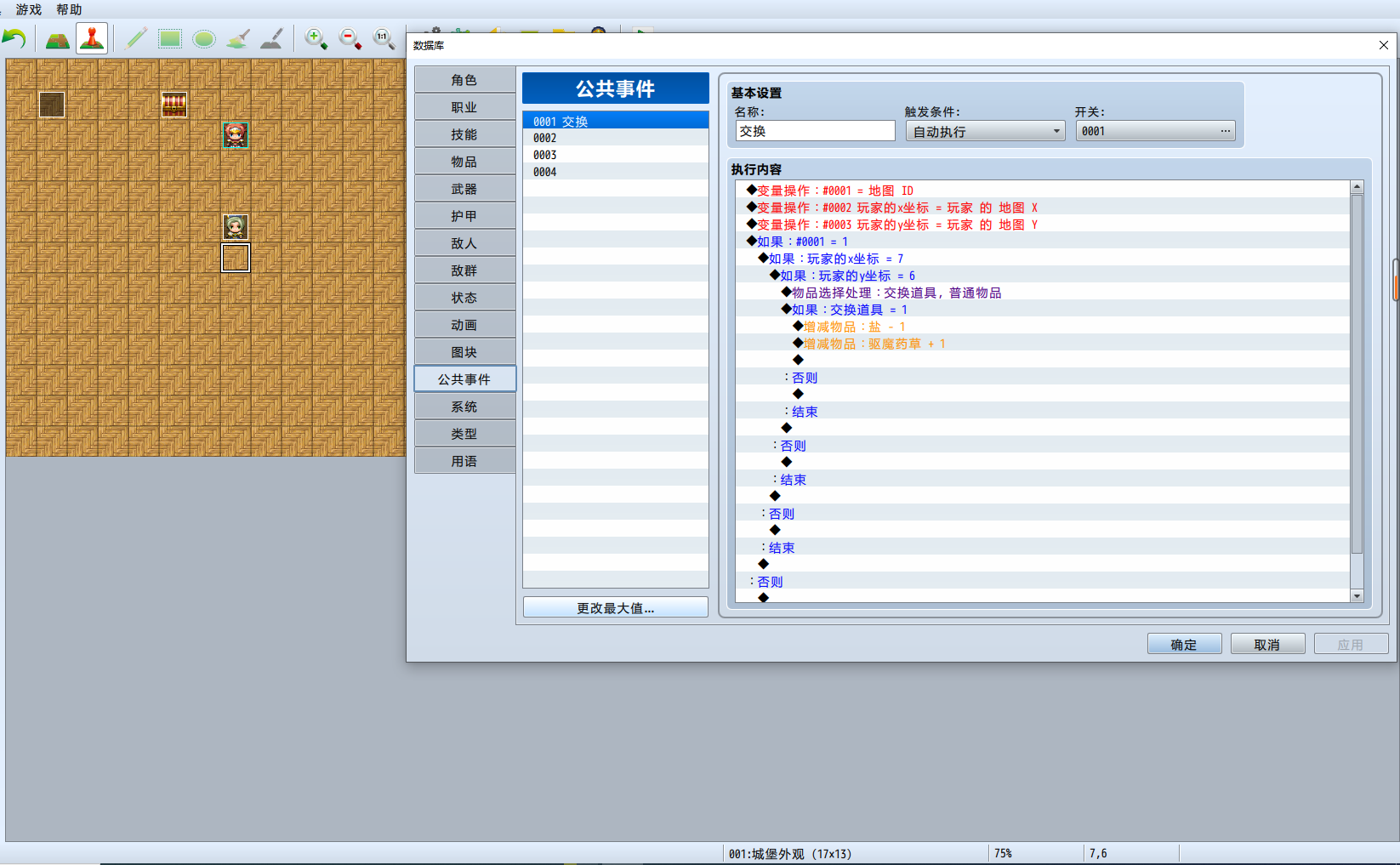Viewport: 1400px width, 865px height.
Task: Select common event 0004 in the list
Action: click(616, 172)
